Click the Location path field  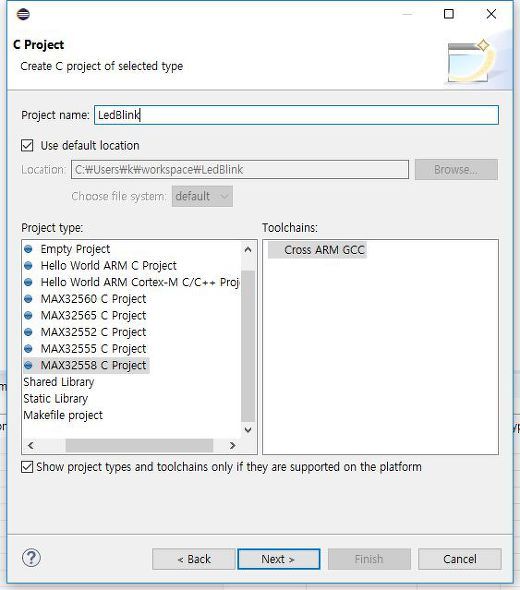[240, 170]
